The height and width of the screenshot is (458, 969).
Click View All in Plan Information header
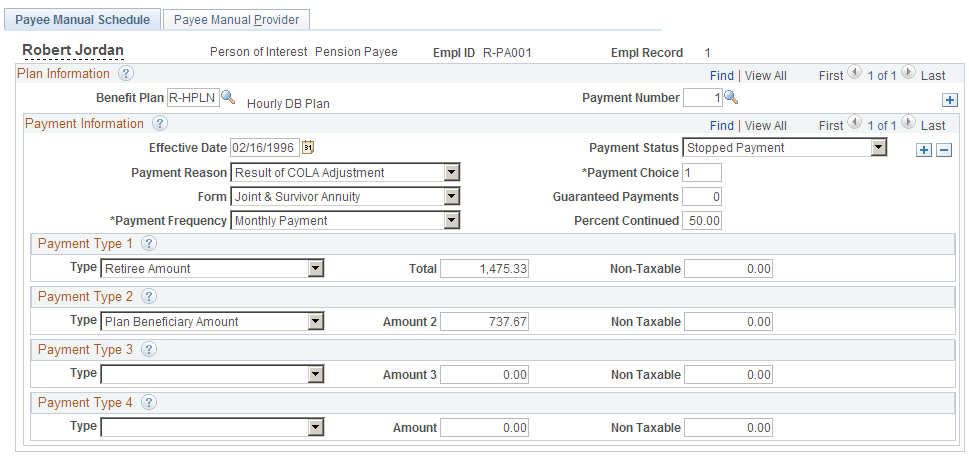[x=766, y=75]
